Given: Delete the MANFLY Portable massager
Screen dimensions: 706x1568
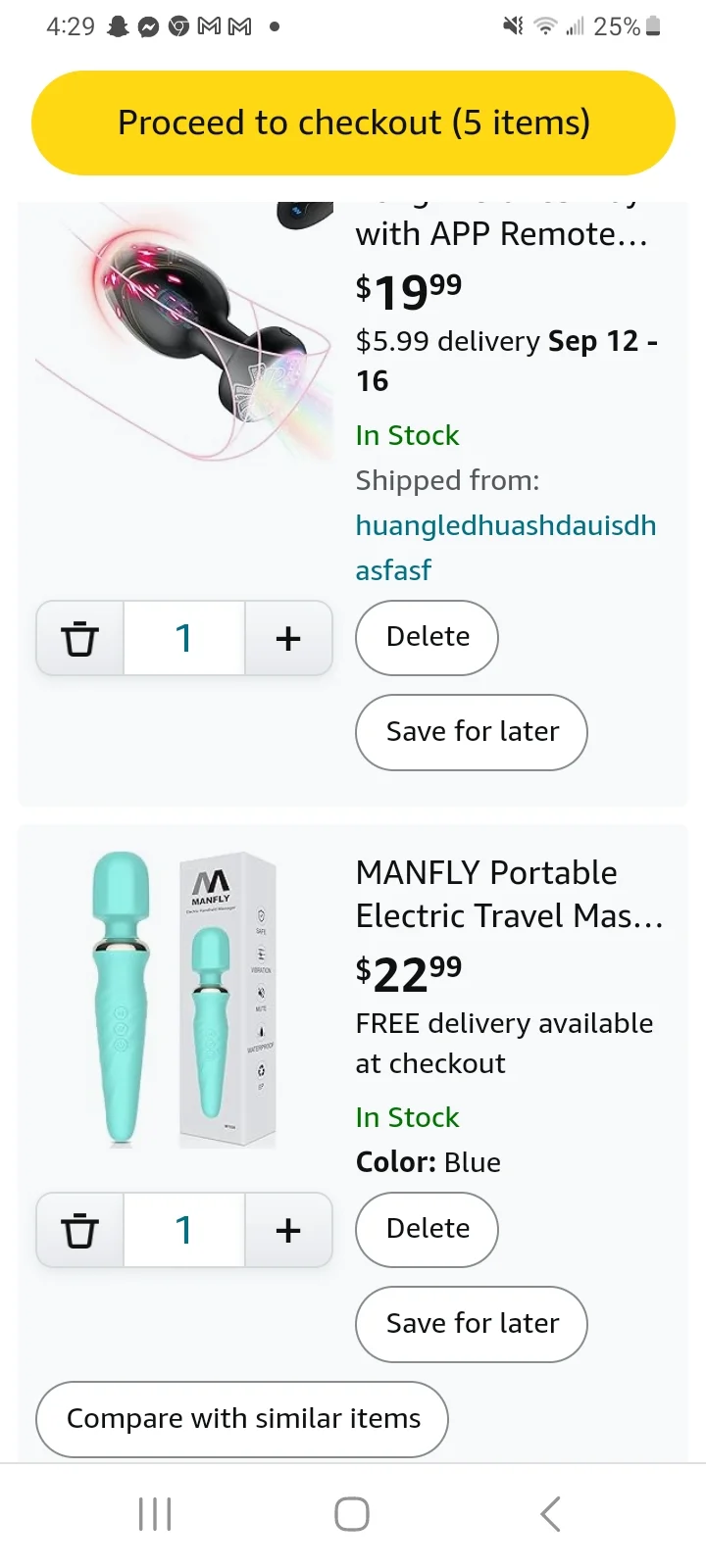Looking at the screenshot, I should (x=428, y=1229).
